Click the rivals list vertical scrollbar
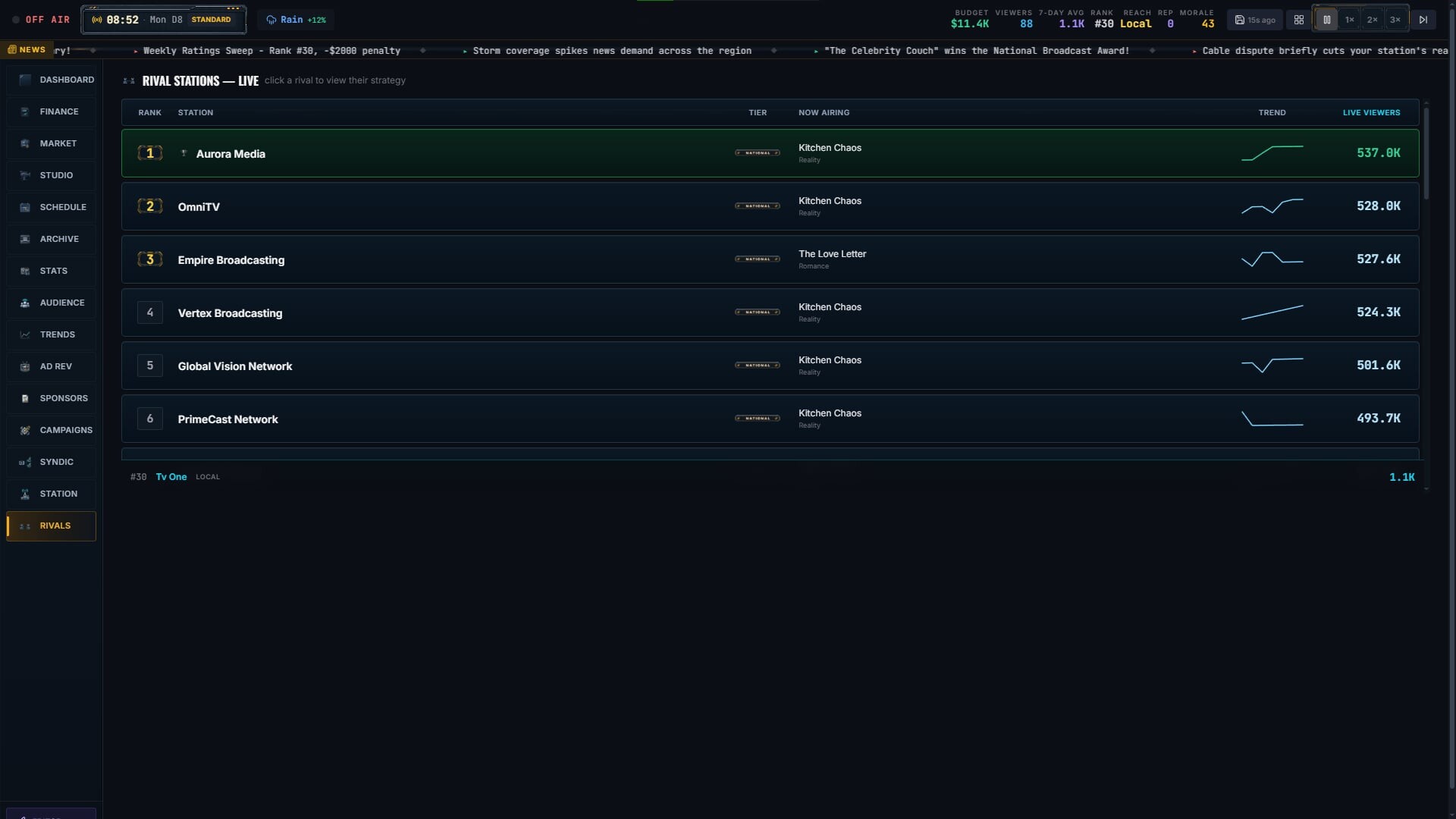The height and width of the screenshot is (819, 1456). [x=1426, y=153]
